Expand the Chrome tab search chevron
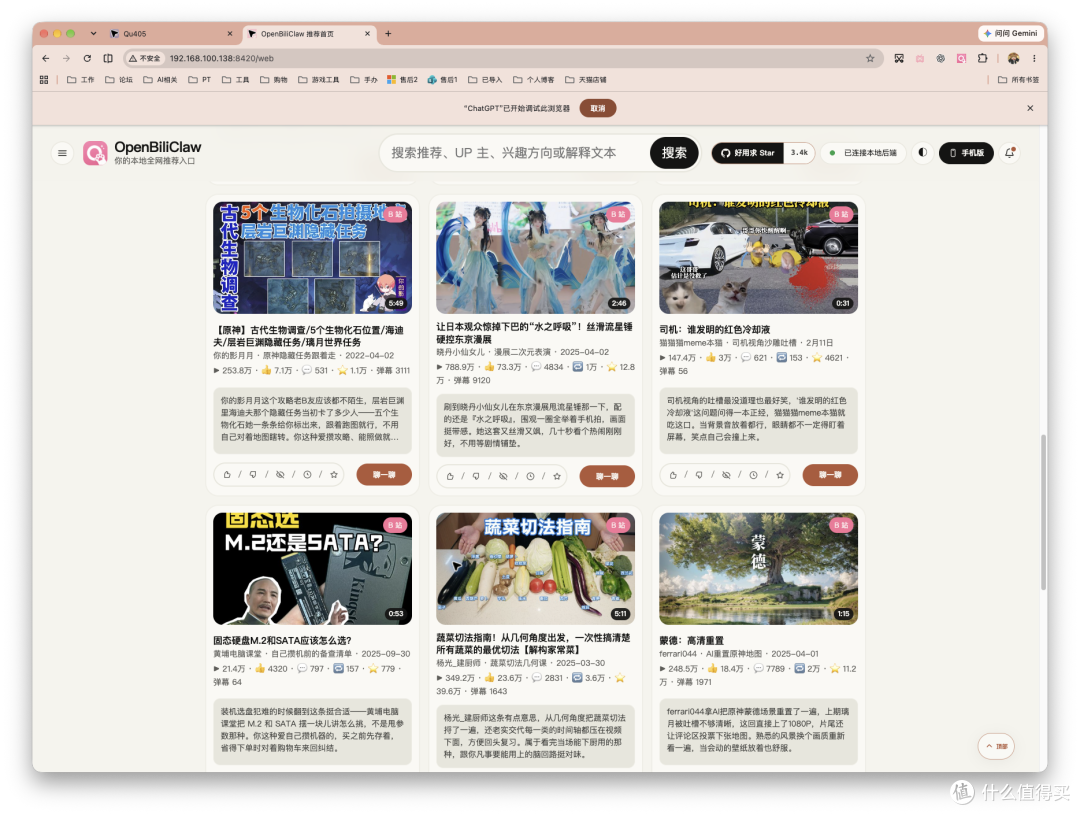Image resolution: width=1080 pixels, height=815 pixels. [93, 34]
